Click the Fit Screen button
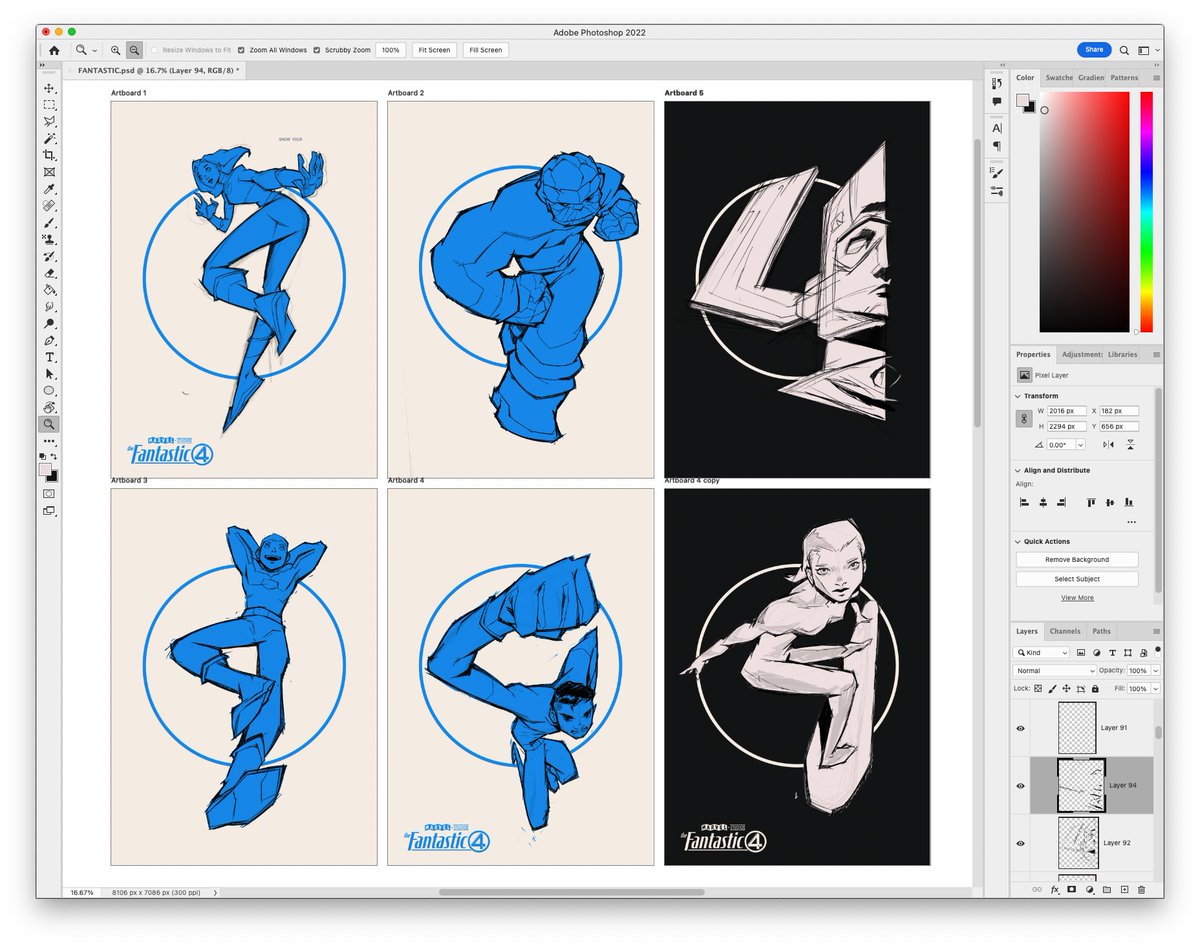The image size is (1200, 946). [x=434, y=50]
